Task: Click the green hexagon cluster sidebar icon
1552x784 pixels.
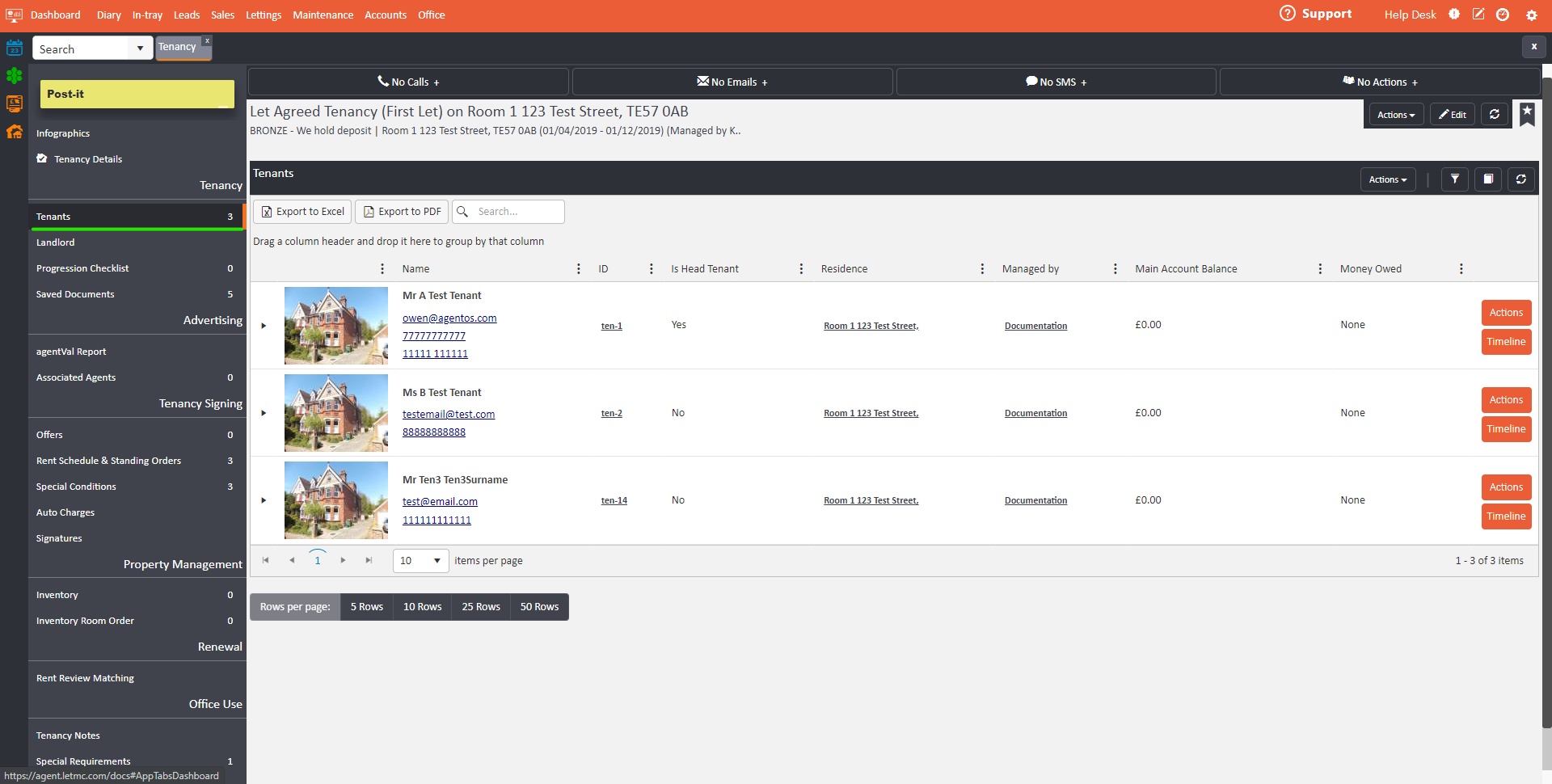Action: (x=15, y=76)
